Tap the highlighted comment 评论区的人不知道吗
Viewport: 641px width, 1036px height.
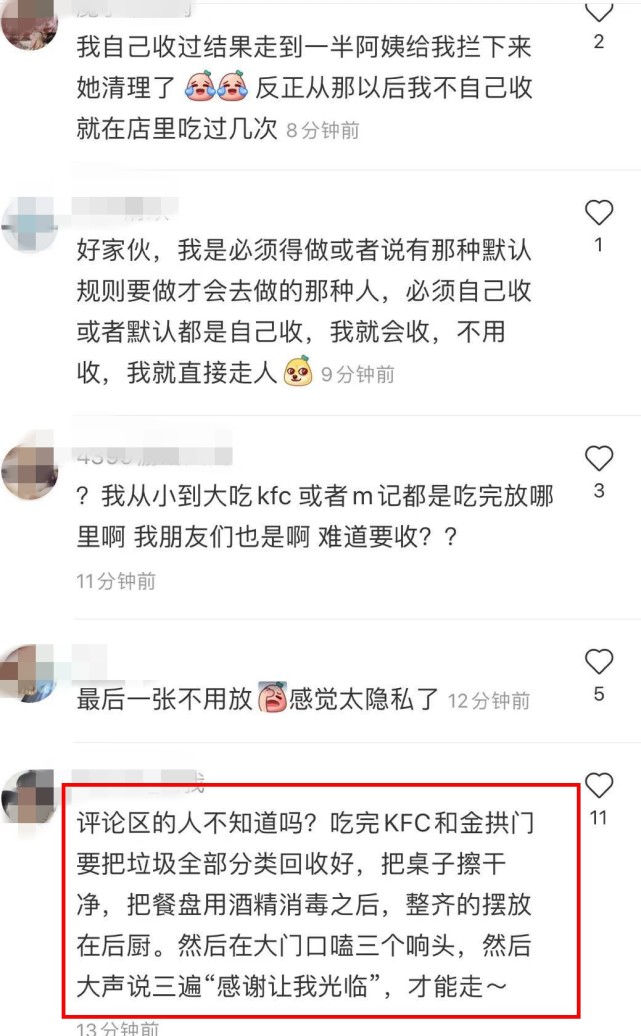pyautogui.click(x=305, y=905)
